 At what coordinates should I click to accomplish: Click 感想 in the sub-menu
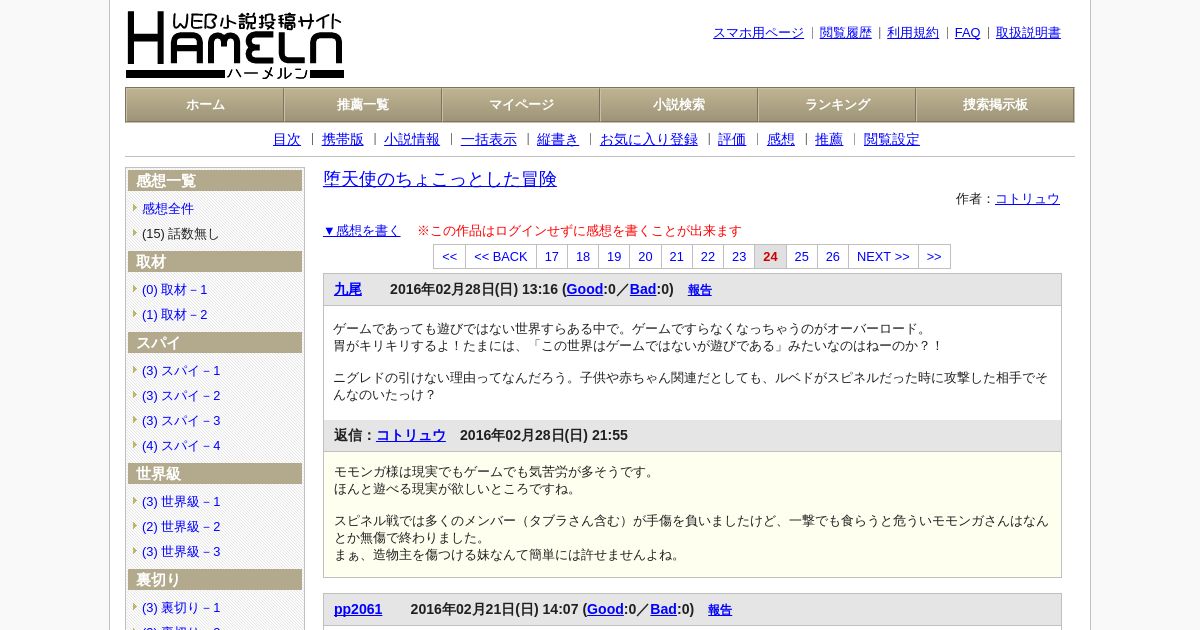[781, 140]
